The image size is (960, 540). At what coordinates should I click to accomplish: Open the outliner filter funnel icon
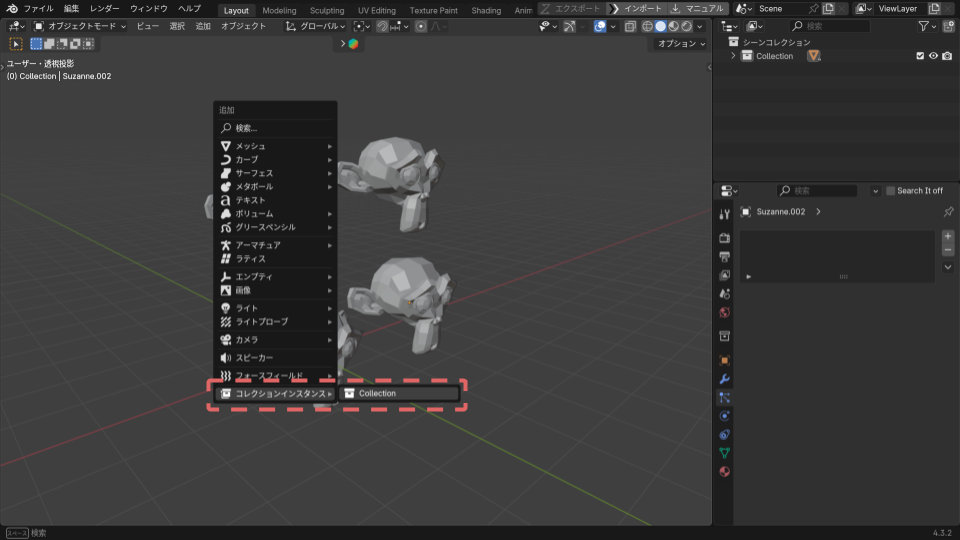(923, 26)
